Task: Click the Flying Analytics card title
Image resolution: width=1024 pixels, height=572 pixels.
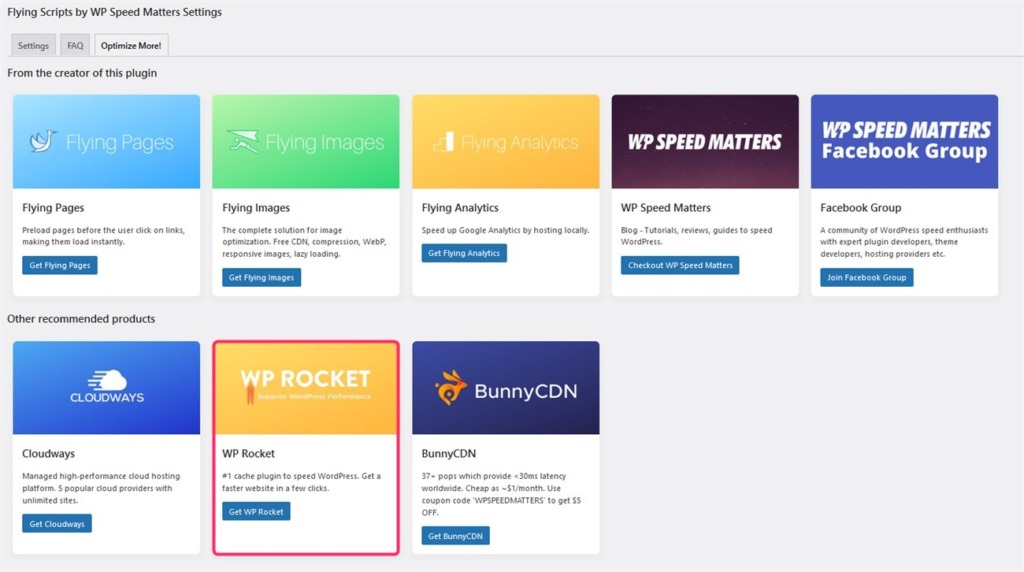Action: pos(460,208)
